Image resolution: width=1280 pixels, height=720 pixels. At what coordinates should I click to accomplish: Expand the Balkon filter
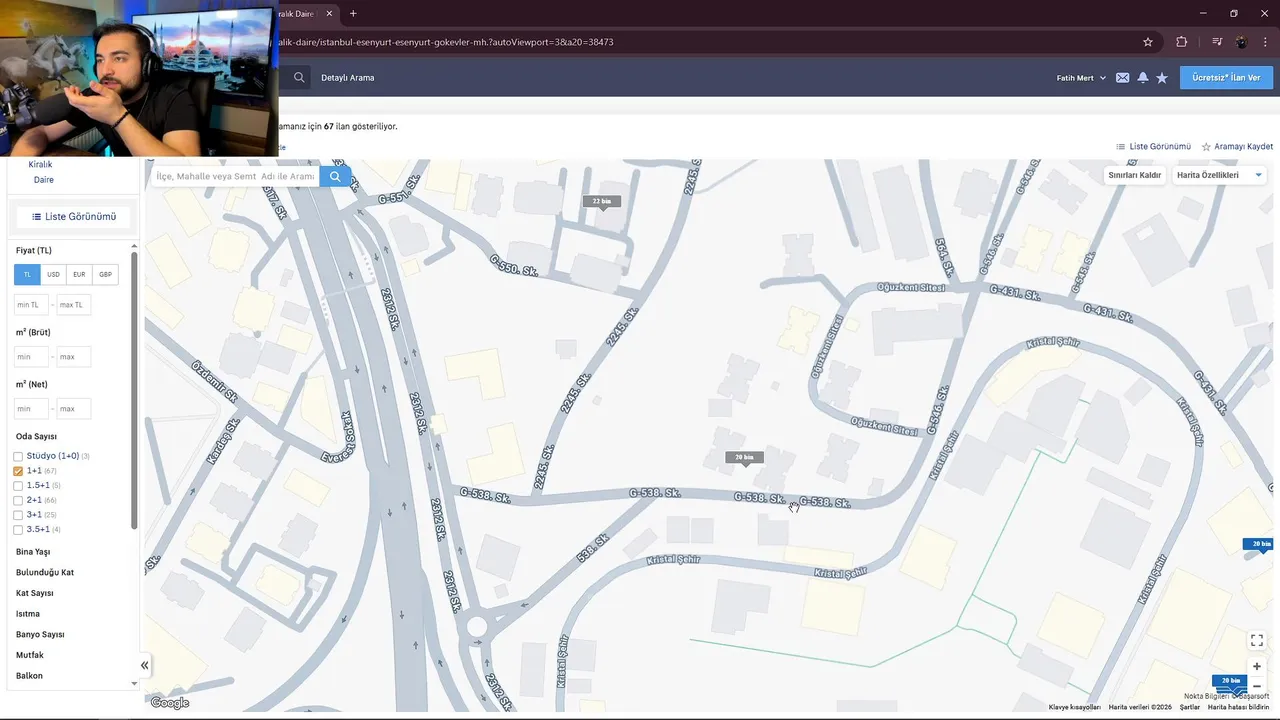29,676
